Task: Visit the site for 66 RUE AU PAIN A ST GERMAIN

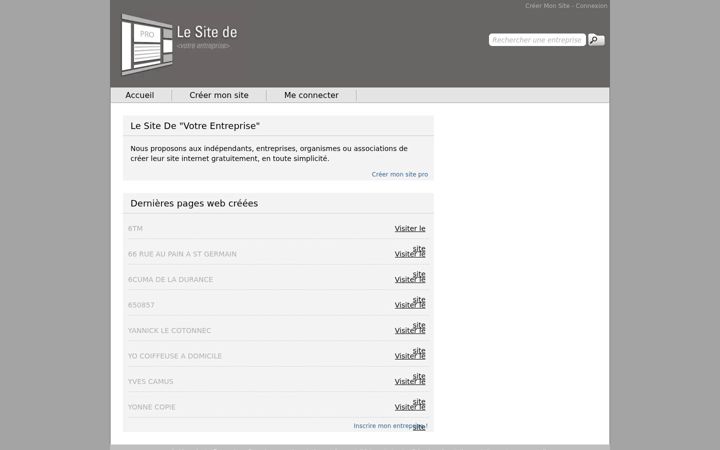Action: click(410, 254)
